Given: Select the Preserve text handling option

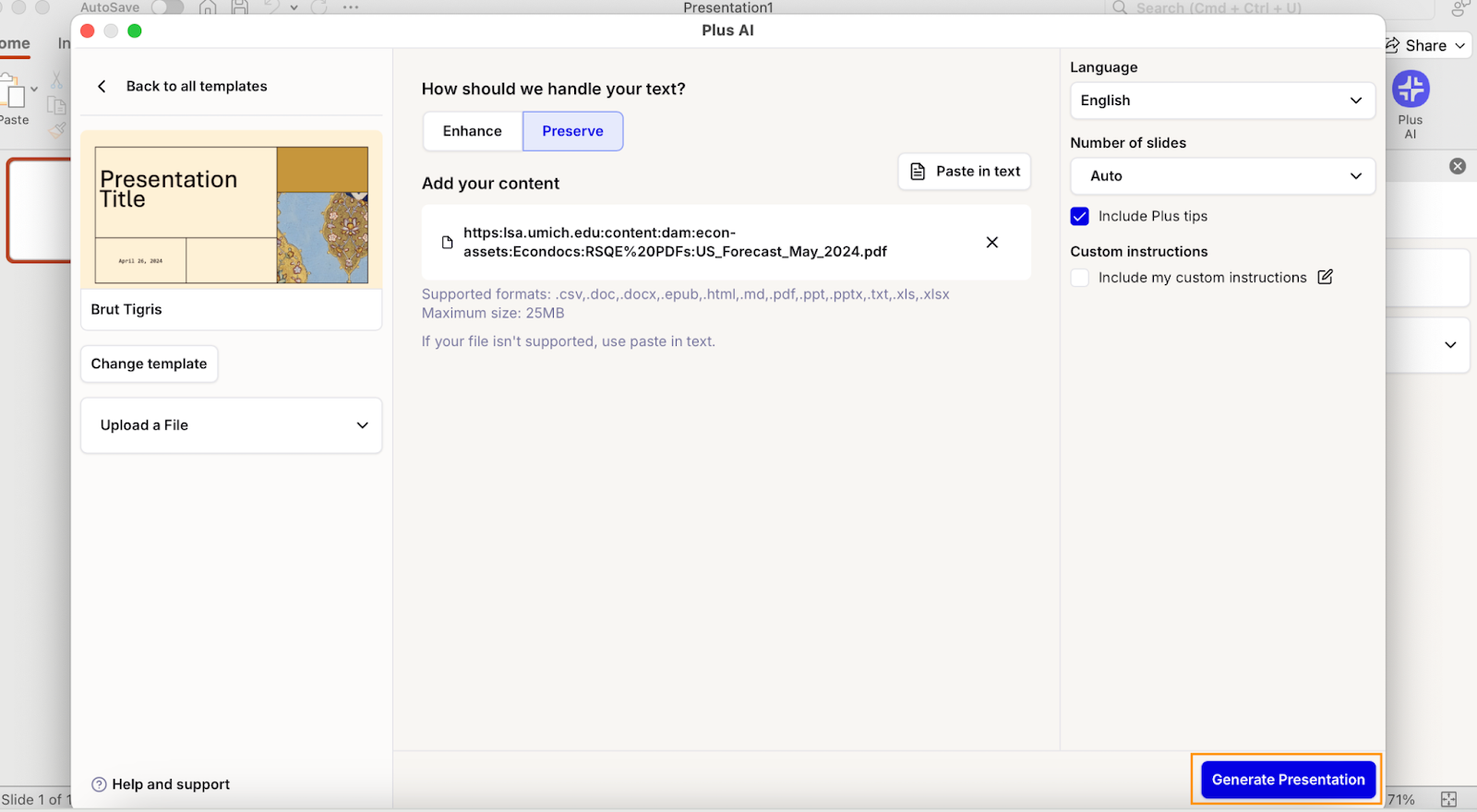Looking at the screenshot, I should 573,131.
